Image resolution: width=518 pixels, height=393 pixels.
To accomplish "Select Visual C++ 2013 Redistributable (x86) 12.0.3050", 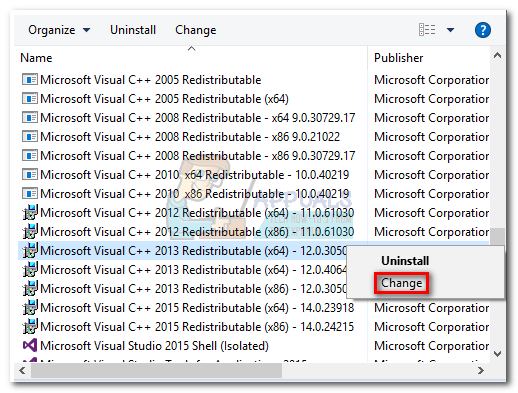I will point(193,289).
